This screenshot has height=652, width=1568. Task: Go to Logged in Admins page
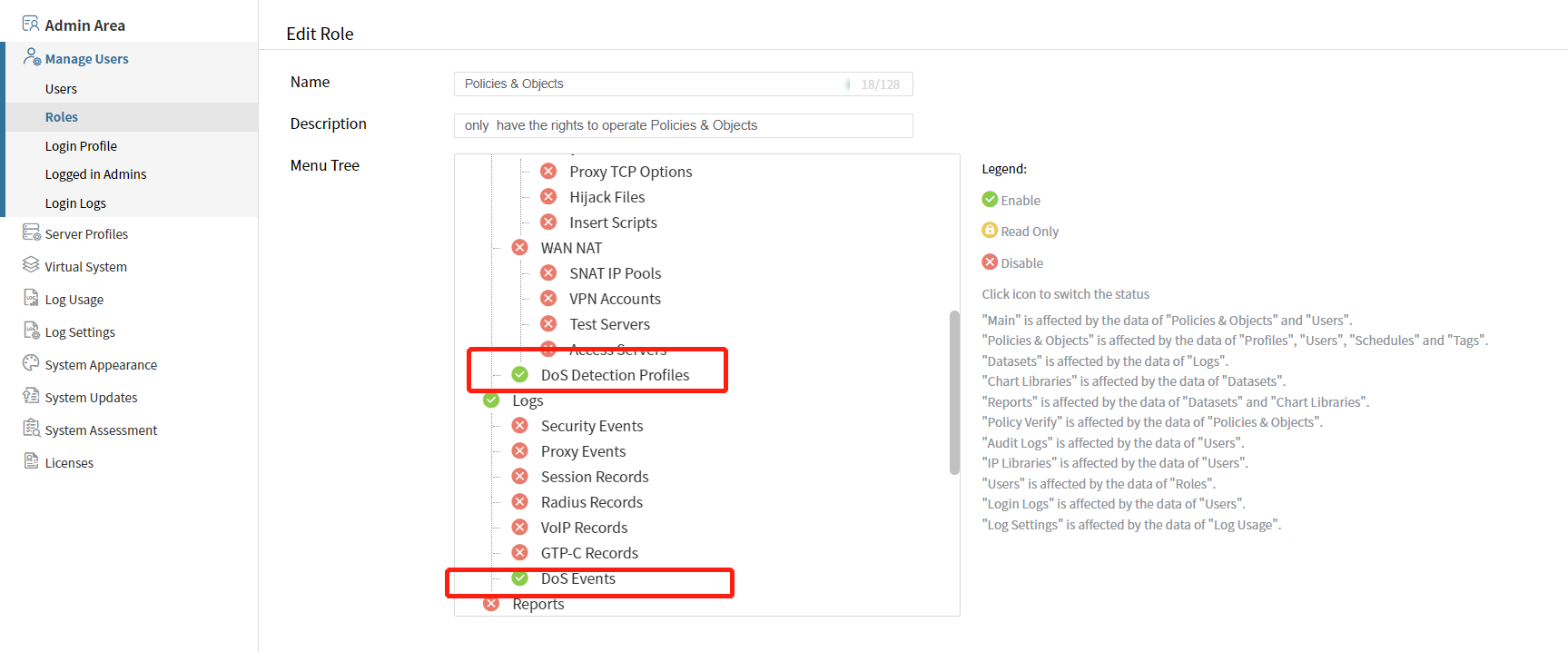(x=95, y=174)
